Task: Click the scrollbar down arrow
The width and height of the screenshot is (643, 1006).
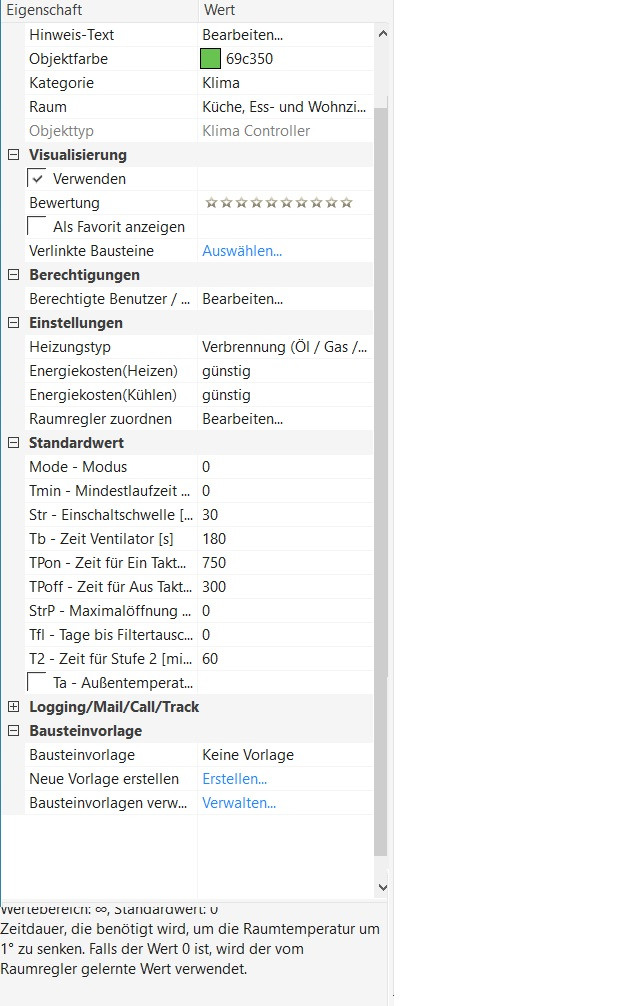Action: pos(382,888)
